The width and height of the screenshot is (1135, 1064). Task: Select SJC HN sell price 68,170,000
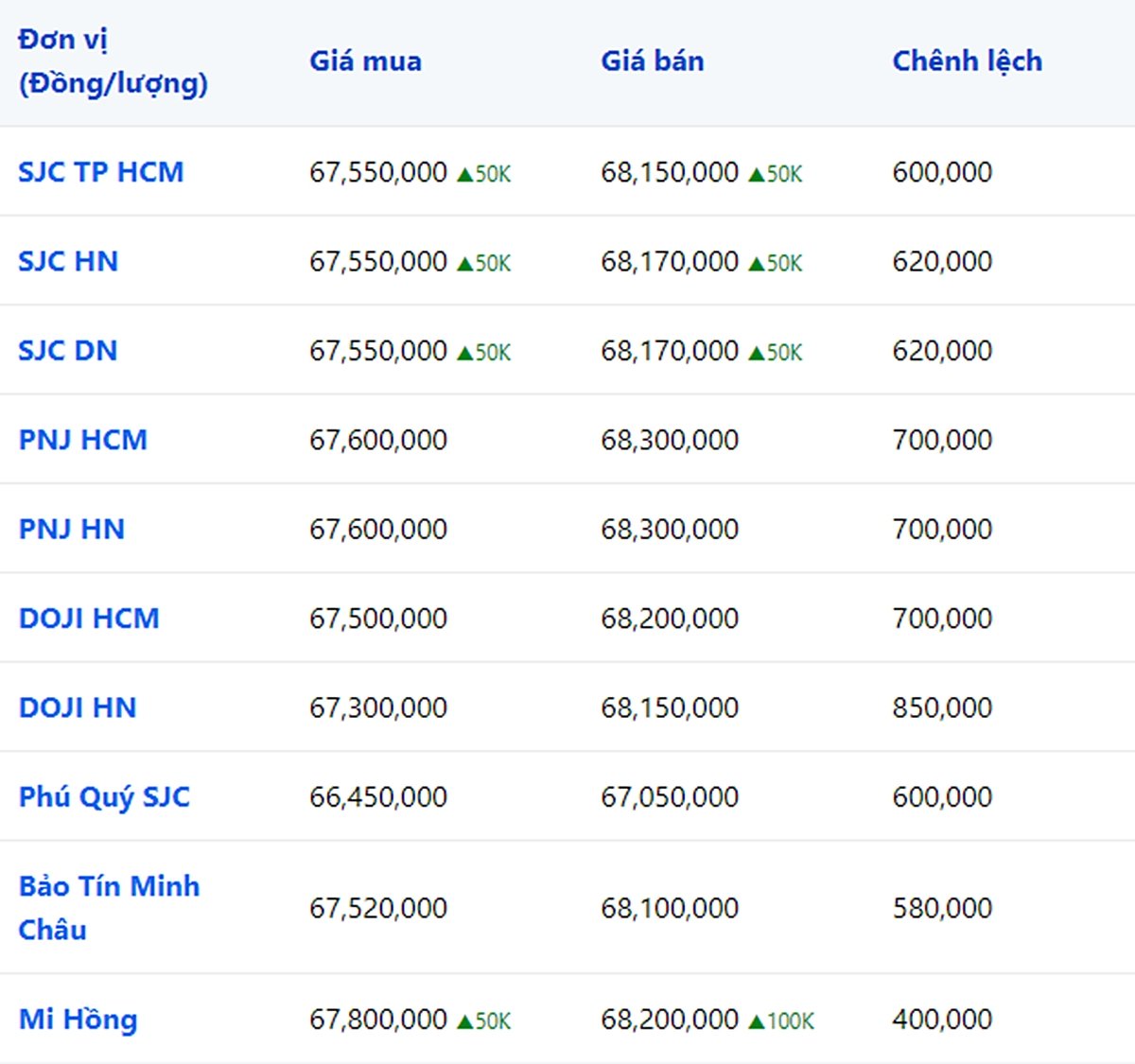670,261
